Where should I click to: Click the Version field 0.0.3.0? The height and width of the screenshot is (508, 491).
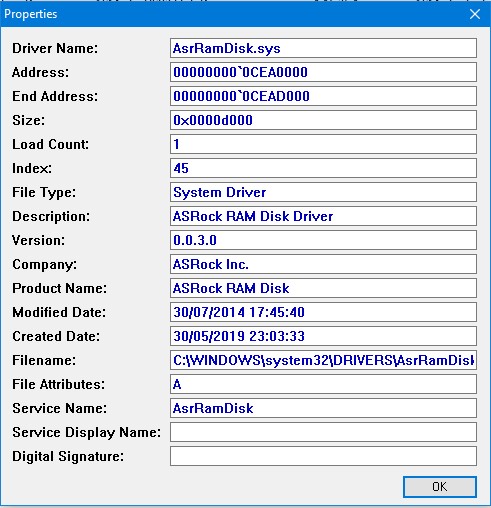[323, 240]
